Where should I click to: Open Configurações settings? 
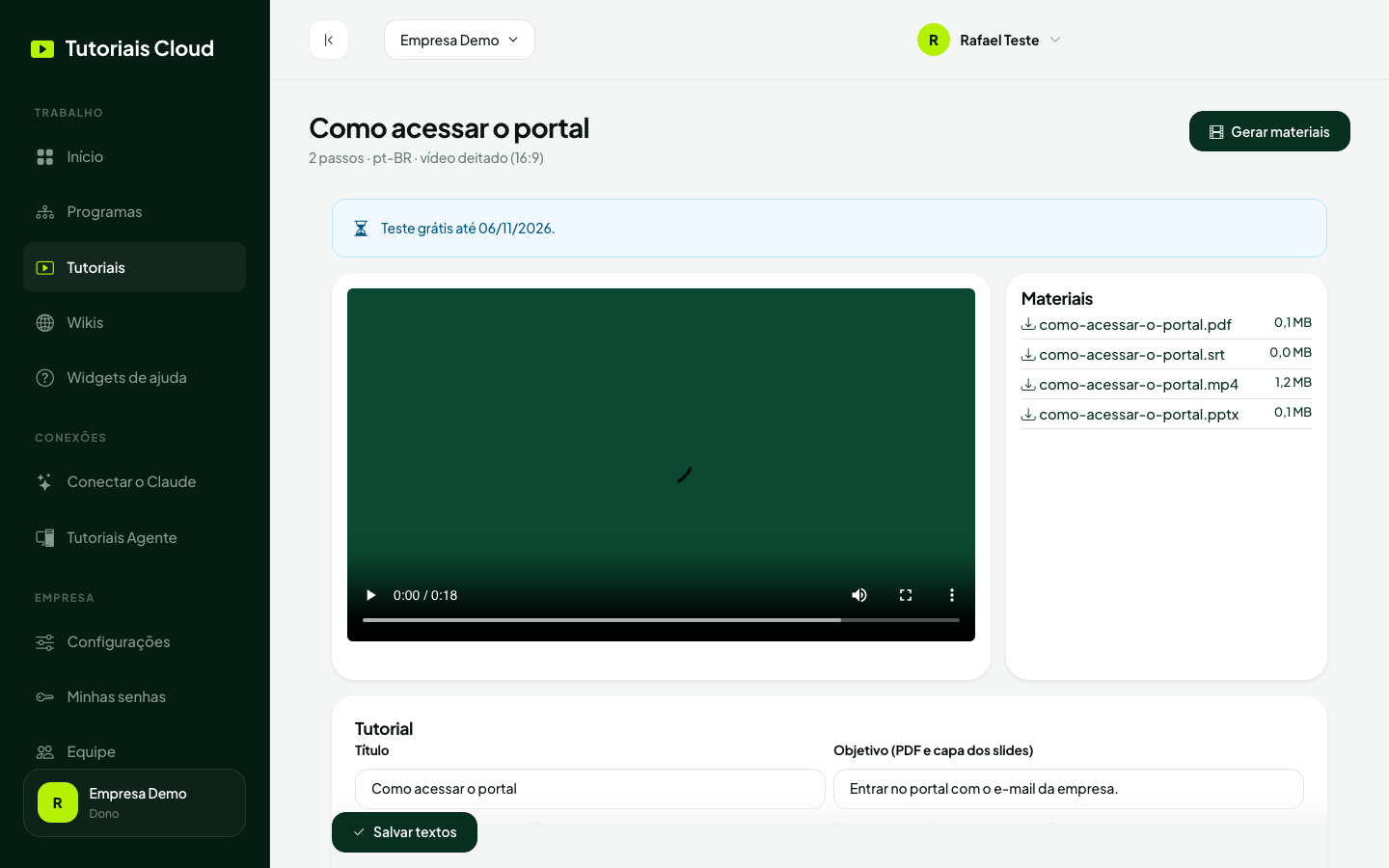134,642
